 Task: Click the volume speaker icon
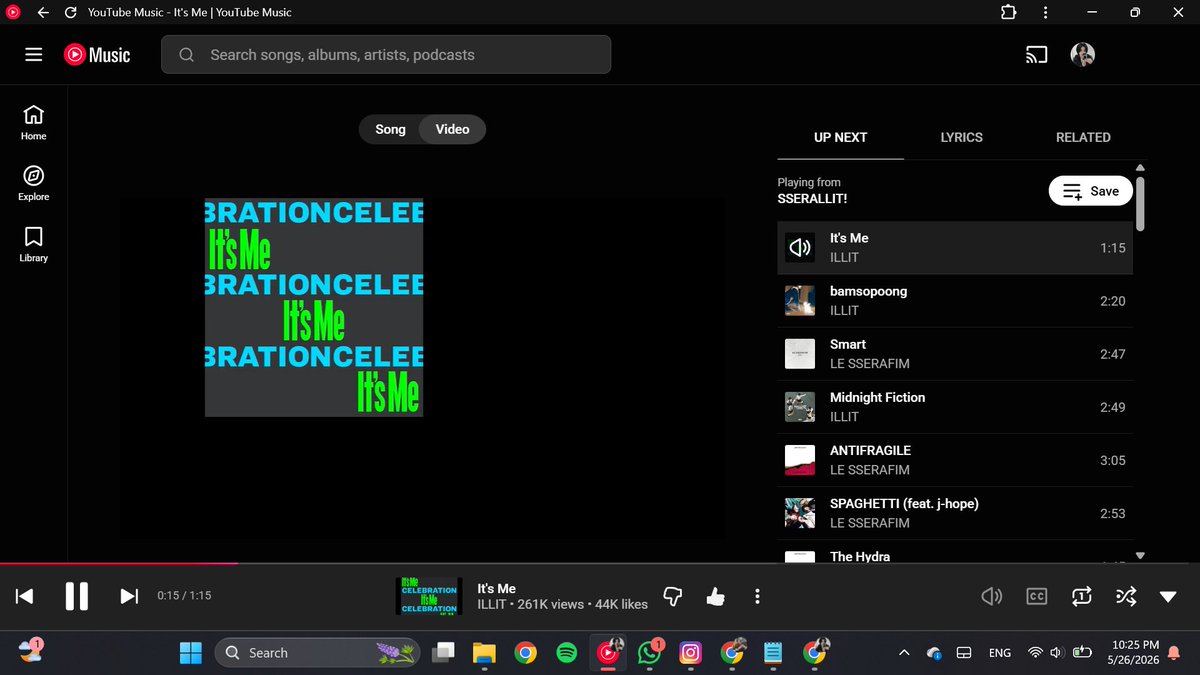coord(992,596)
